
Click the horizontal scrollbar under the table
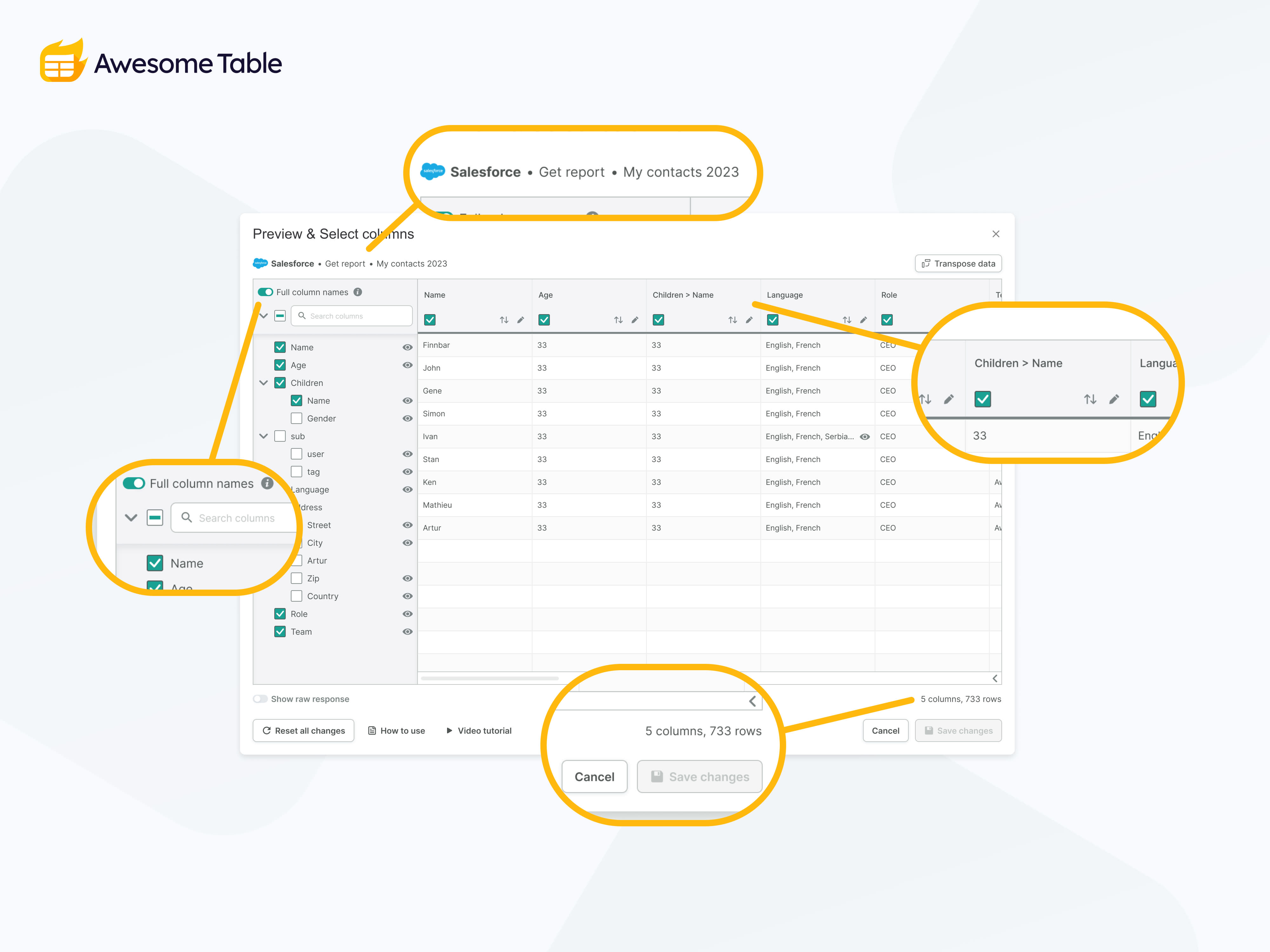click(x=490, y=678)
